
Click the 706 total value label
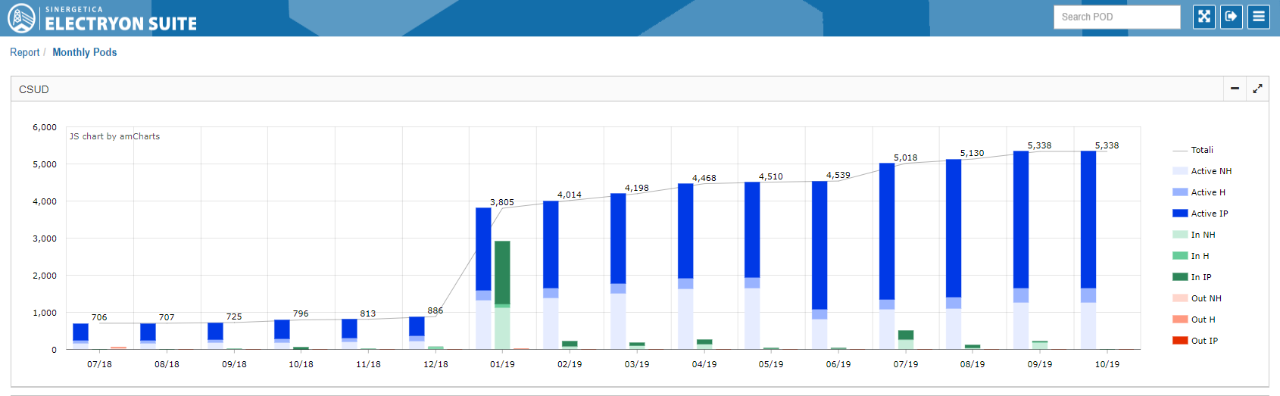pyautogui.click(x=99, y=317)
